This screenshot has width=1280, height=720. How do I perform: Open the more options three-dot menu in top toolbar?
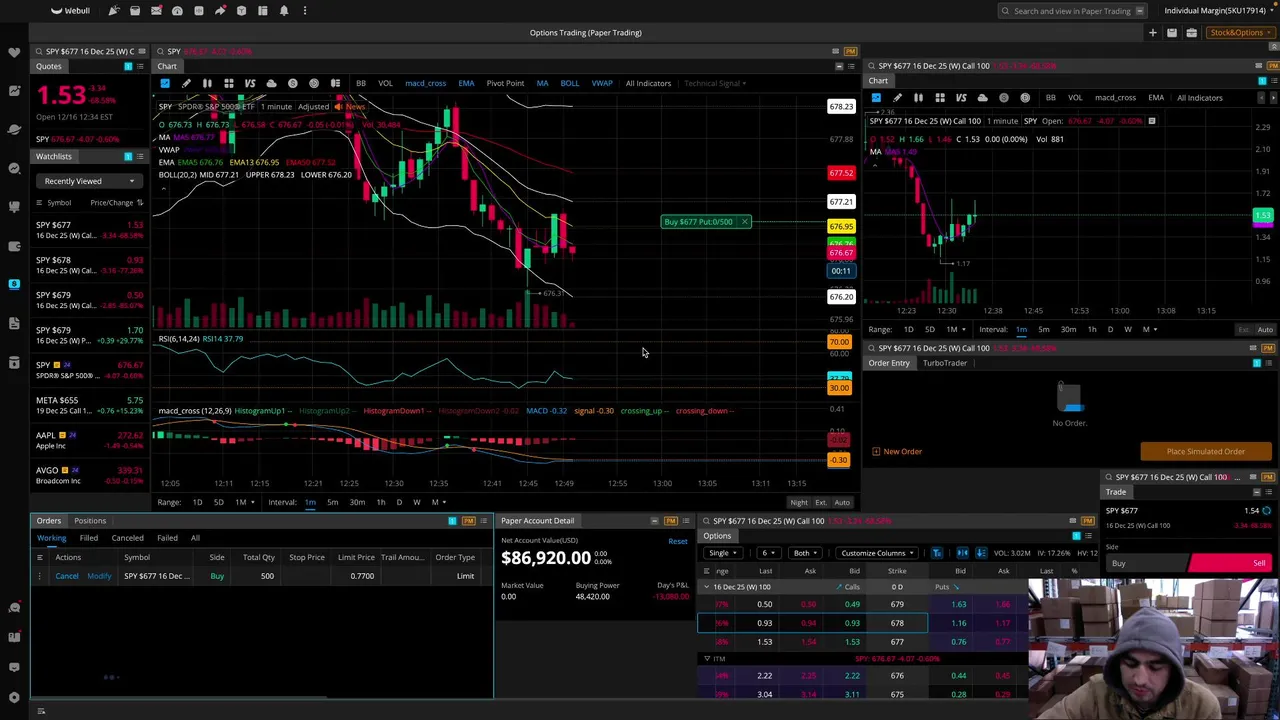pyautogui.click(x=305, y=10)
